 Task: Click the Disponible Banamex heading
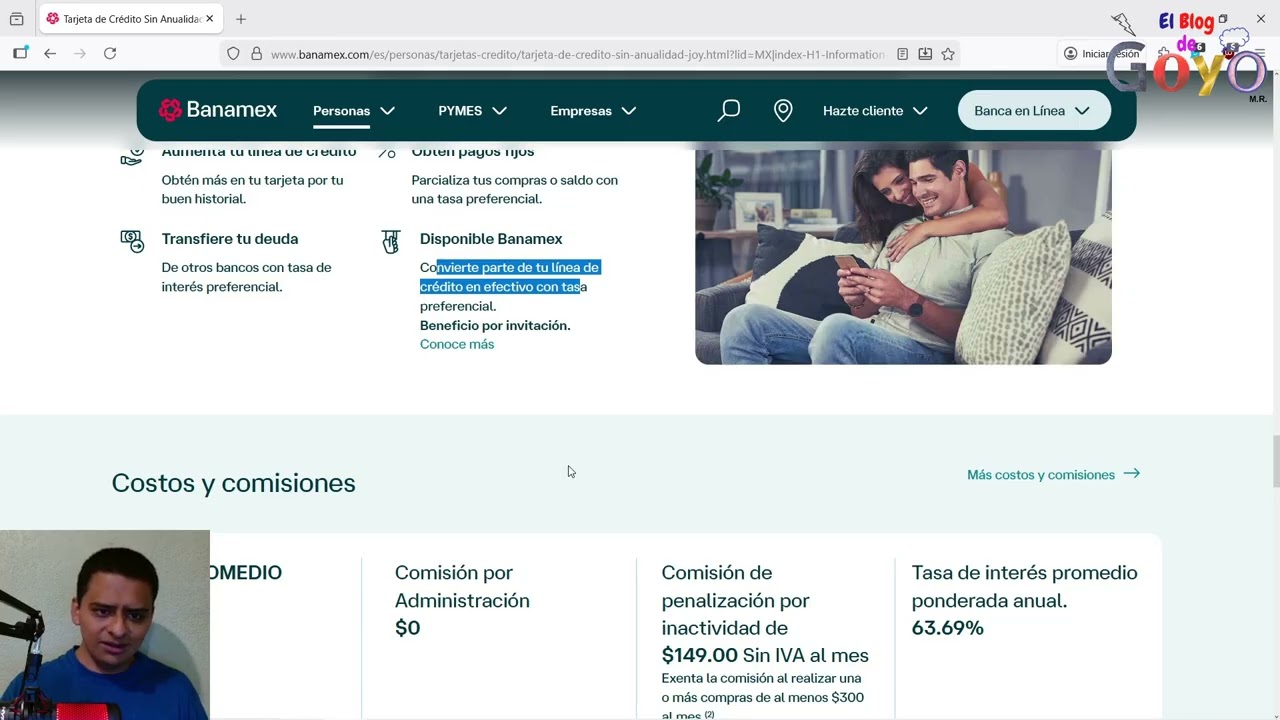(x=491, y=239)
